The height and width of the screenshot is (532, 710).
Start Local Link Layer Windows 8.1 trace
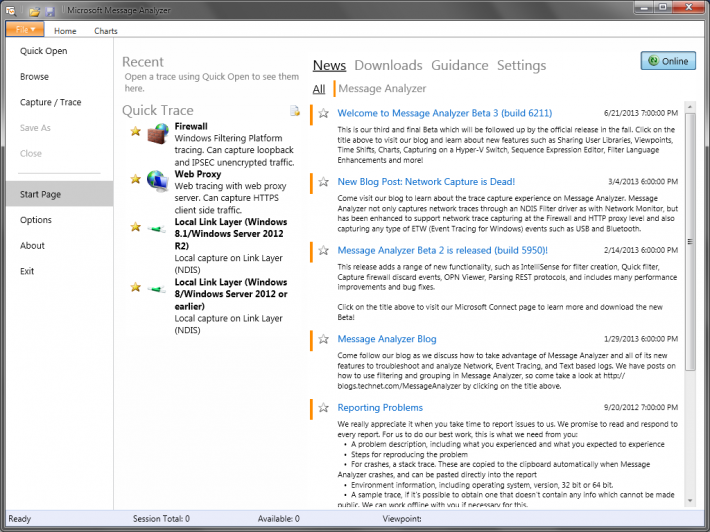230,234
